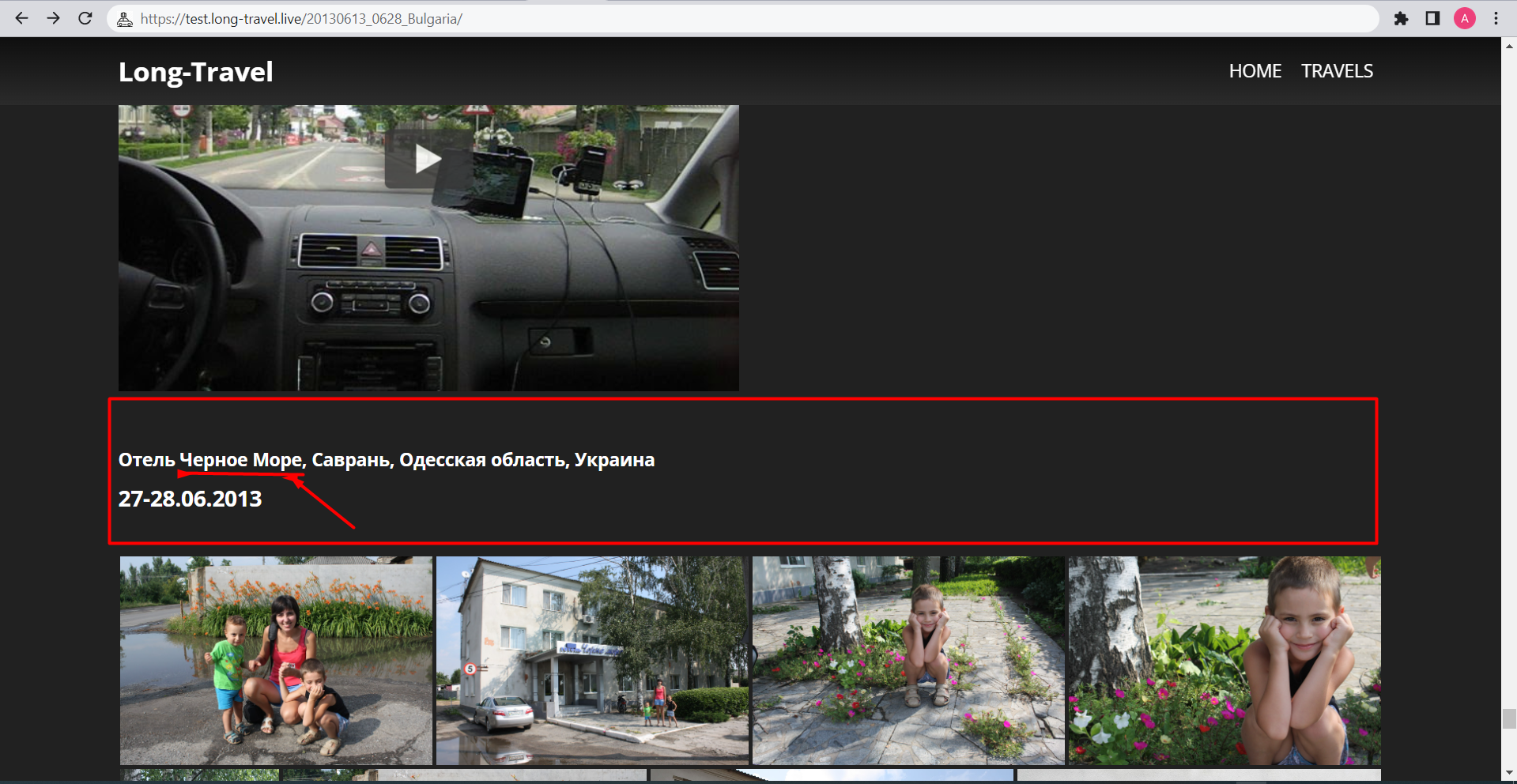The height and width of the screenshot is (784, 1517).
Task: Reload the current page
Action: [85, 18]
